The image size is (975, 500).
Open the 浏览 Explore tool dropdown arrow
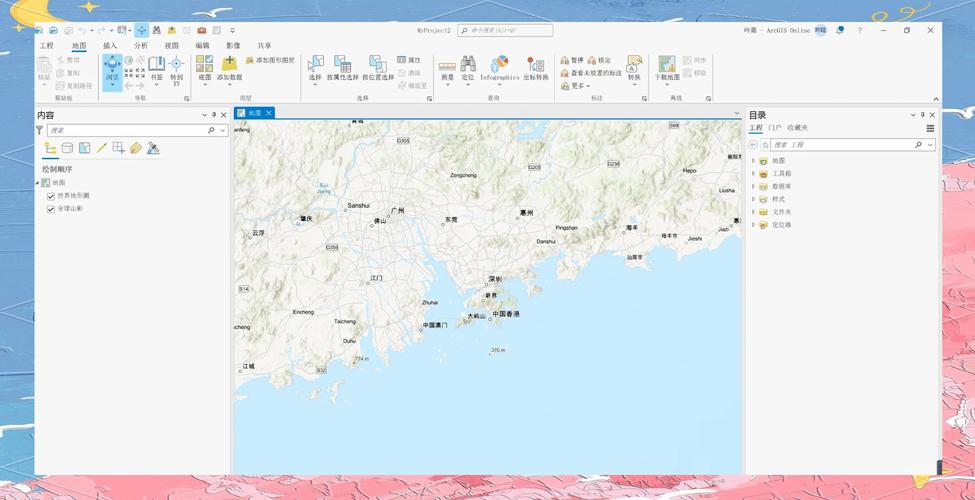pos(112,86)
